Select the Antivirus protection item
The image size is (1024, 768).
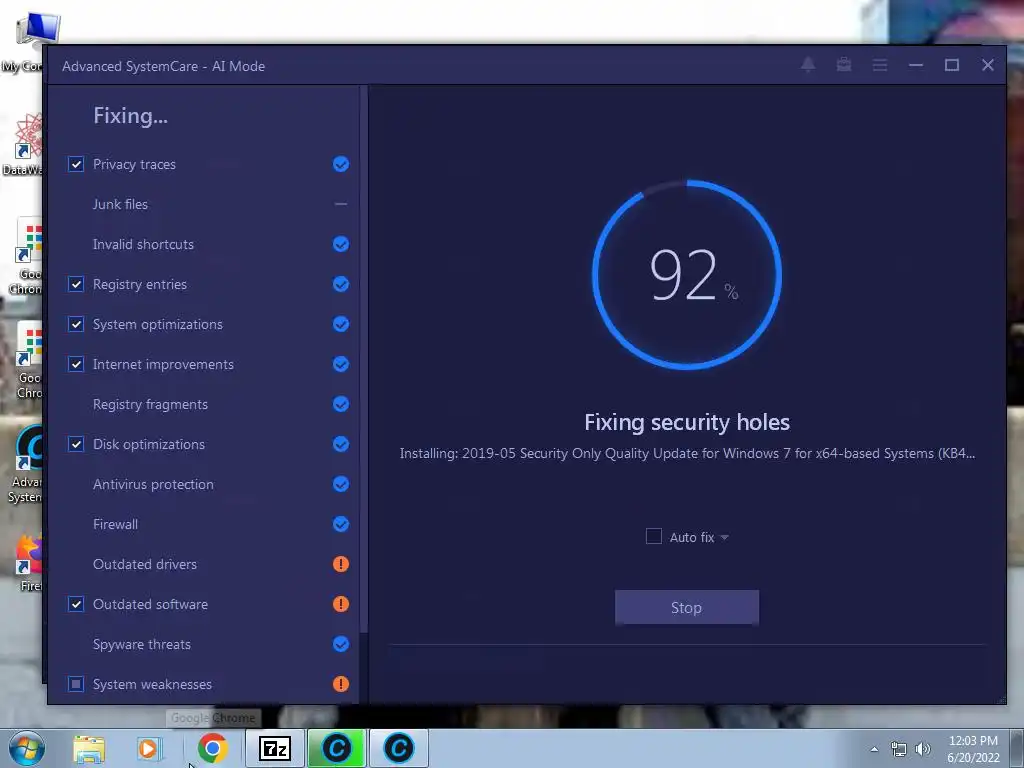[x=153, y=484]
